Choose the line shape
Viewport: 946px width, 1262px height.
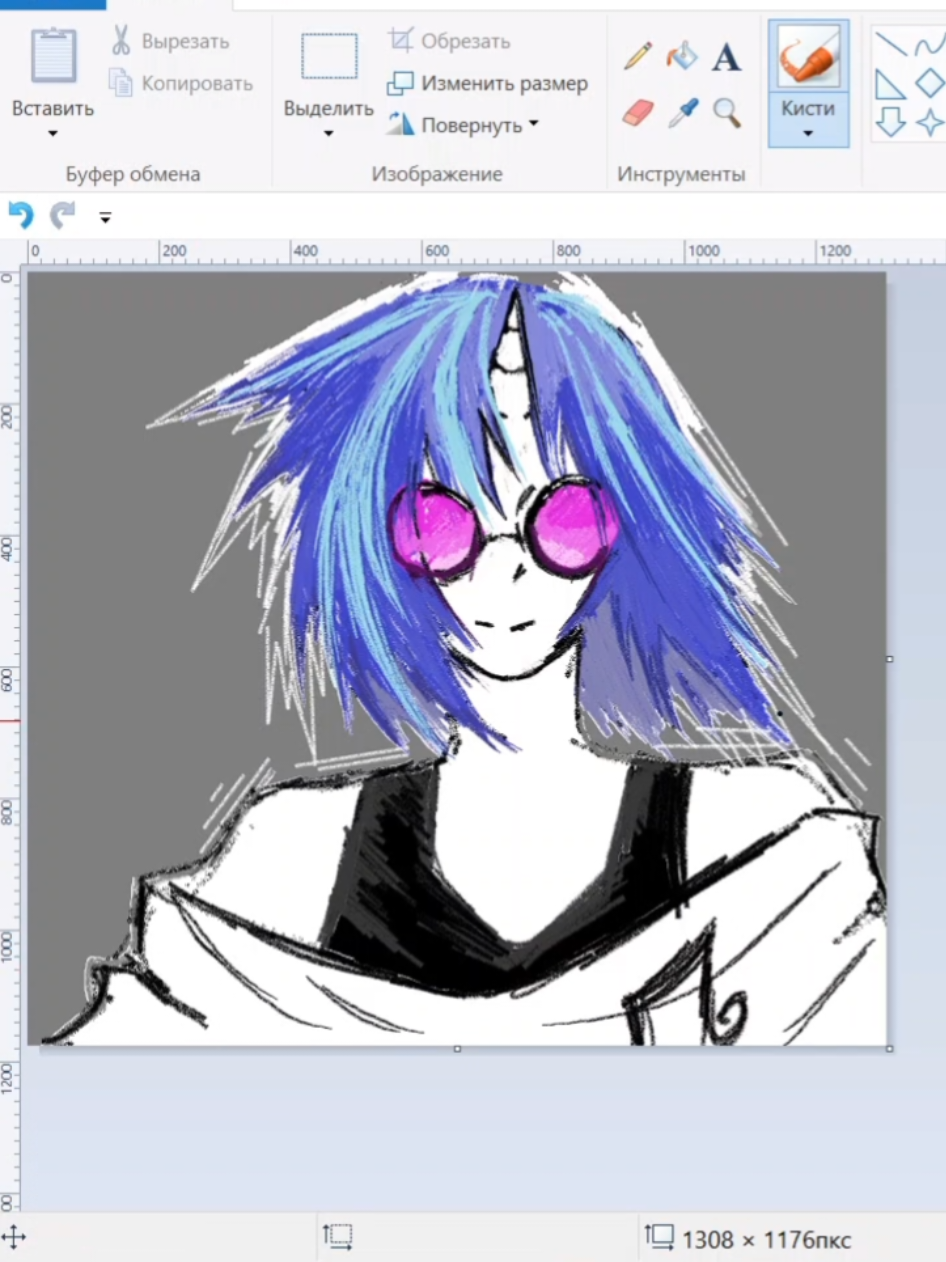890,44
